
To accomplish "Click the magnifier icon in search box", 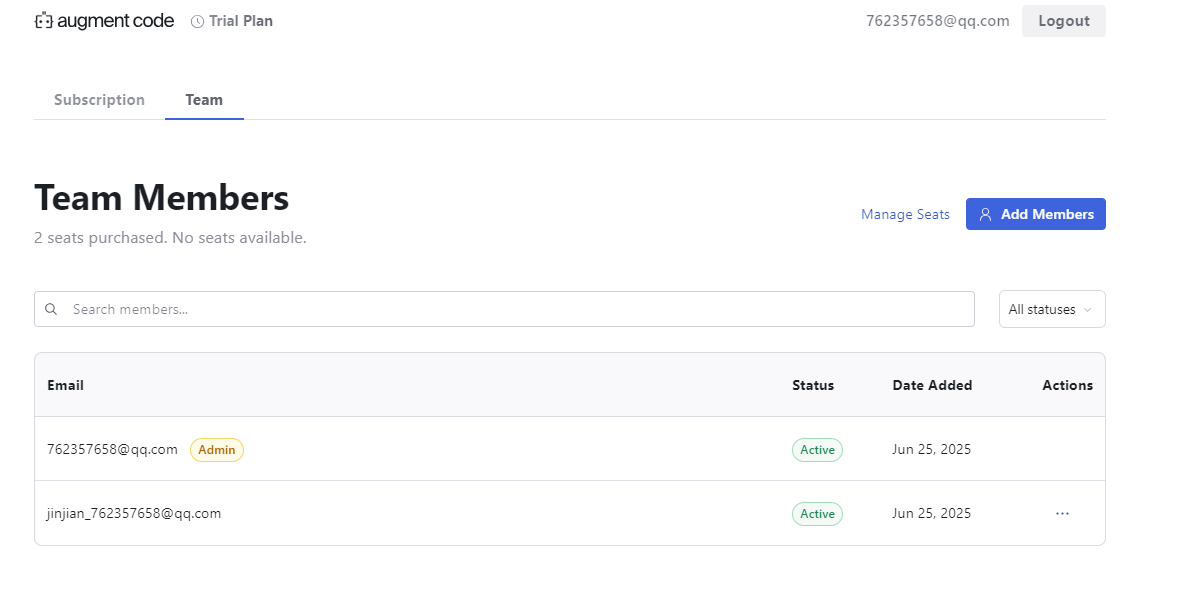I will pos(51,309).
